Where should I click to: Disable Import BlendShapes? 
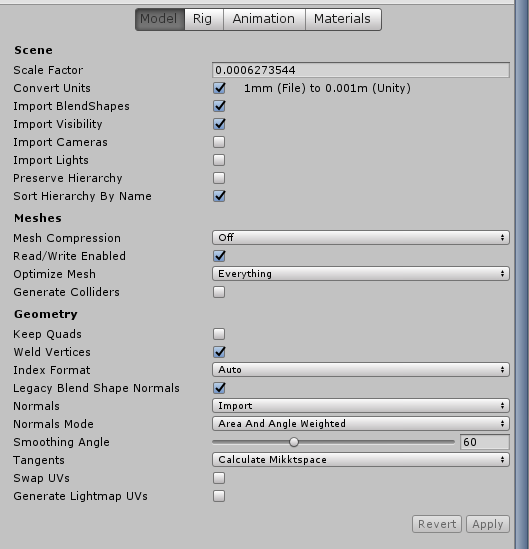[219, 106]
